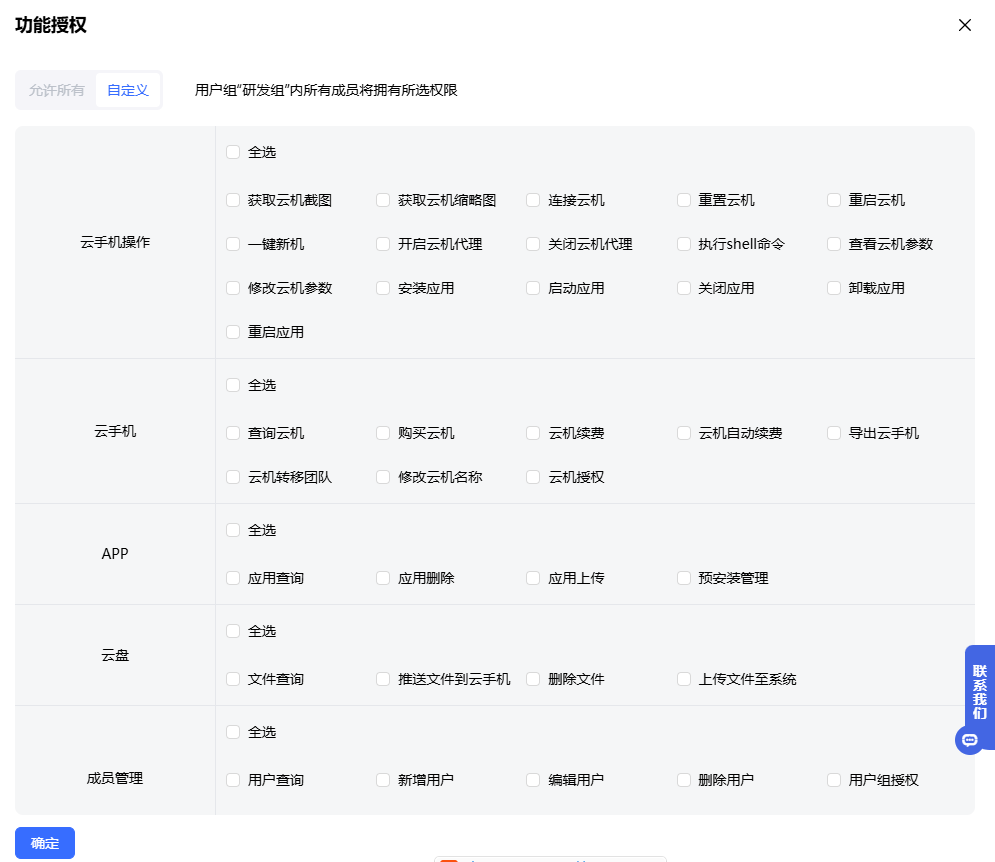Tick the 执行shell命令 checkbox
995x862 pixels.
684,244
